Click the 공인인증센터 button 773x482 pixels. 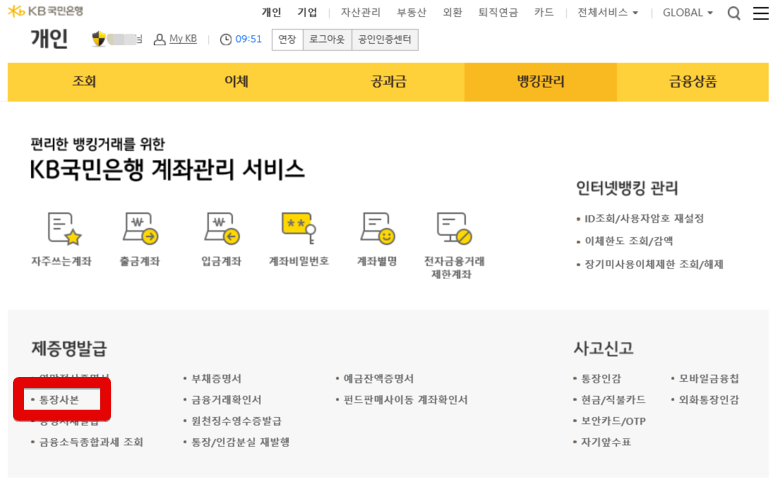[x=385, y=39]
